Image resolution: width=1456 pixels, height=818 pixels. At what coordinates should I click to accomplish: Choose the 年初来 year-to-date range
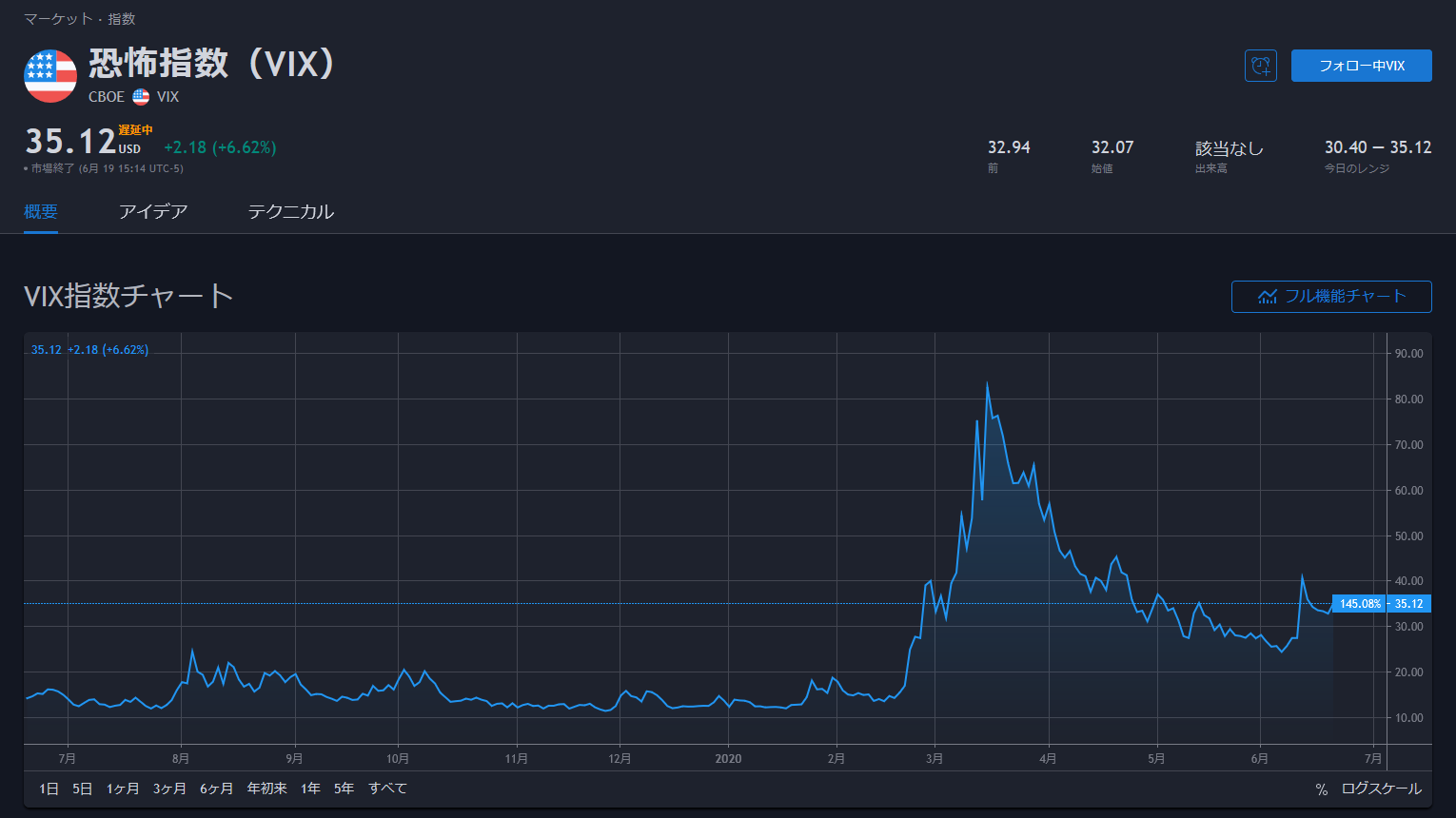click(266, 789)
